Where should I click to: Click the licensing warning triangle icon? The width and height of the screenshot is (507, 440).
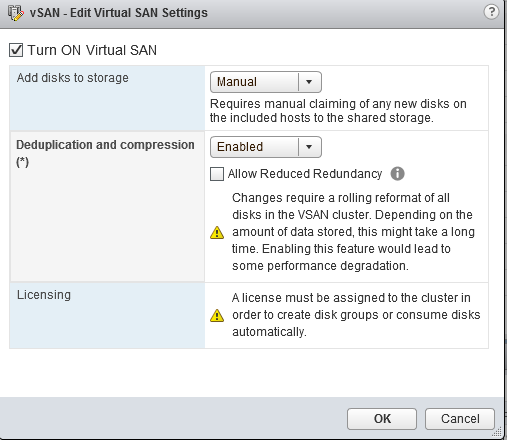[x=217, y=315]
